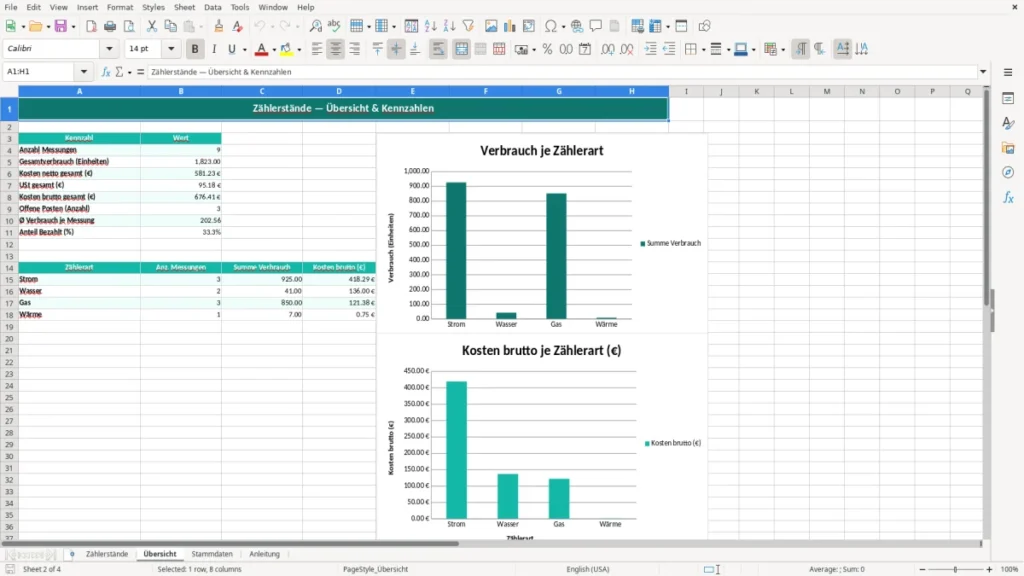Clear direct formatting
This screenshot has height=576, width=1024.
pos(238,26)
